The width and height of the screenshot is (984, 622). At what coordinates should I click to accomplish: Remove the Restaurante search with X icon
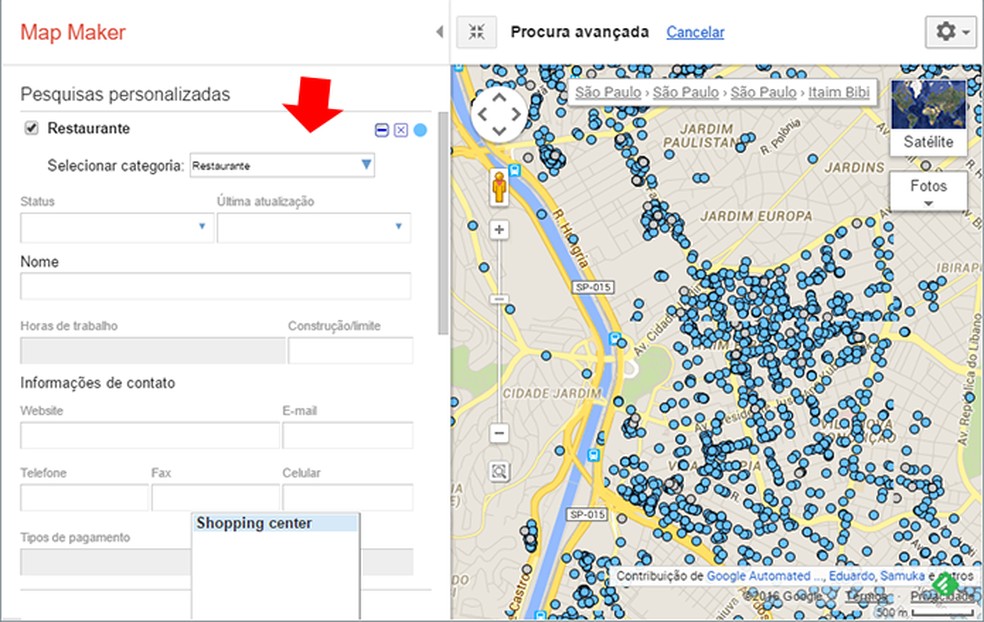pyautogui.click(x=401, y=130)
